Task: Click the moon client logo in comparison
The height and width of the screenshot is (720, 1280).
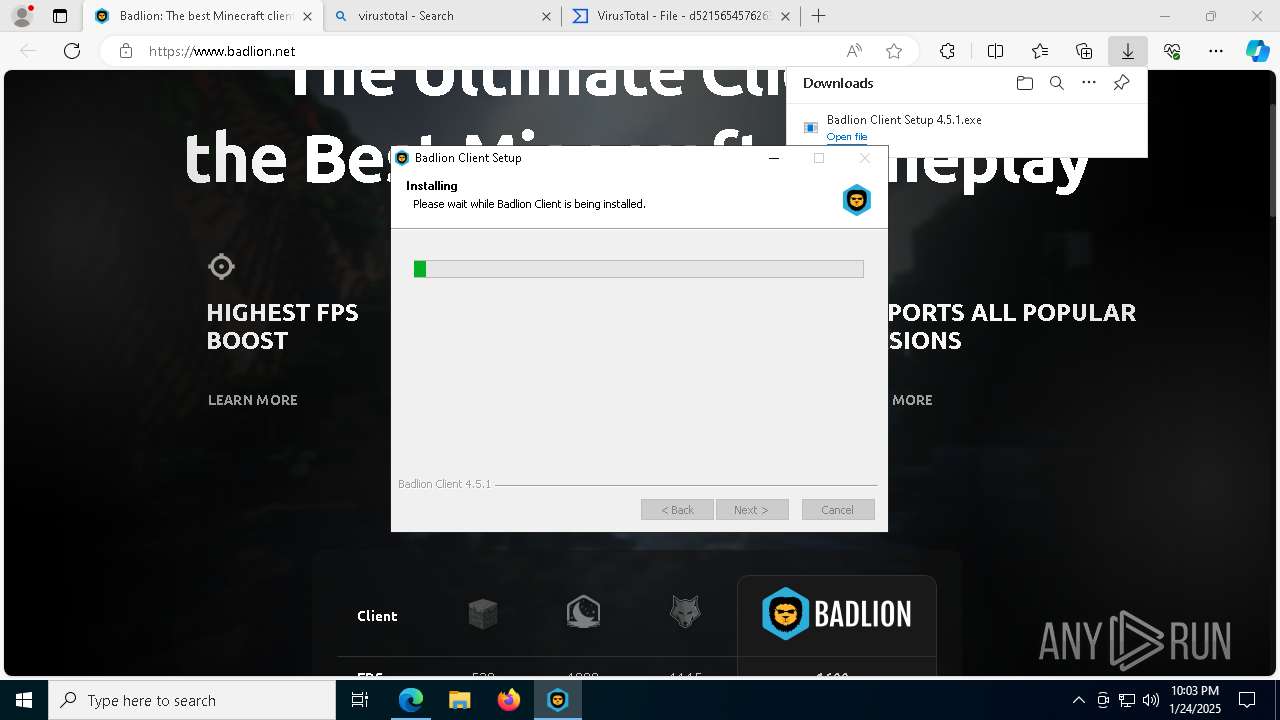Action: 583,612
